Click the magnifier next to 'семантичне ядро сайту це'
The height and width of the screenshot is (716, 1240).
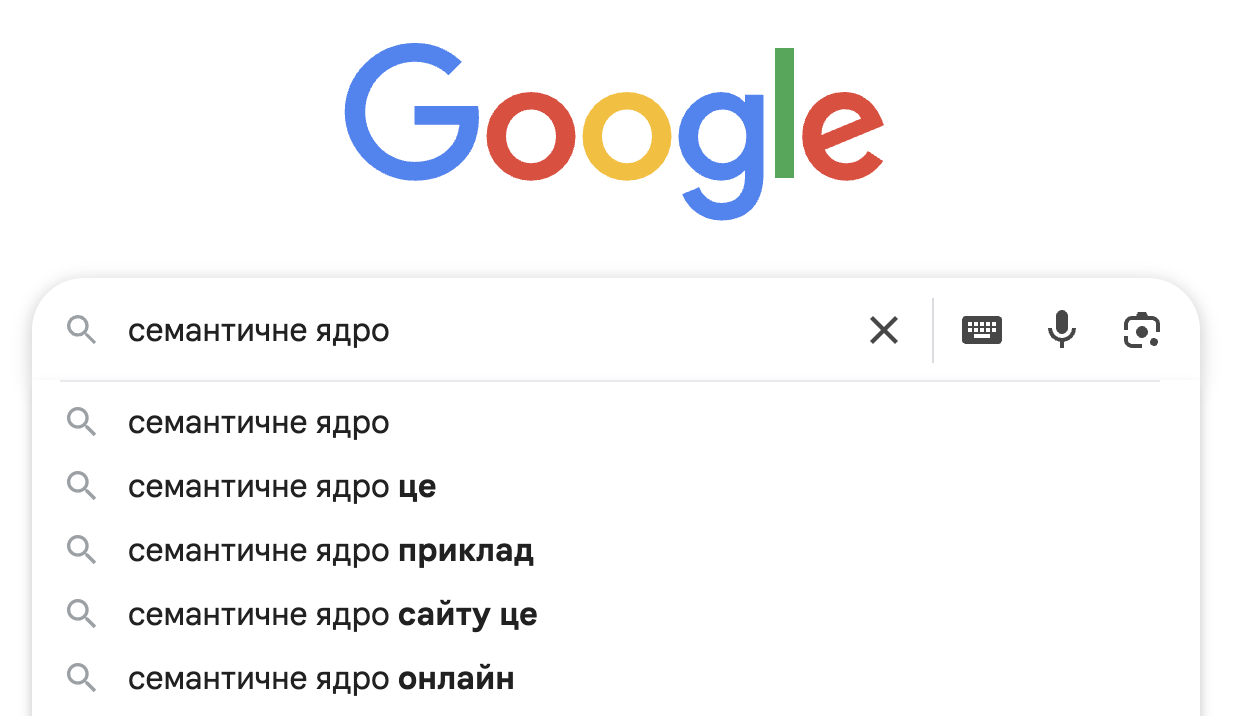tap(82, 614)
